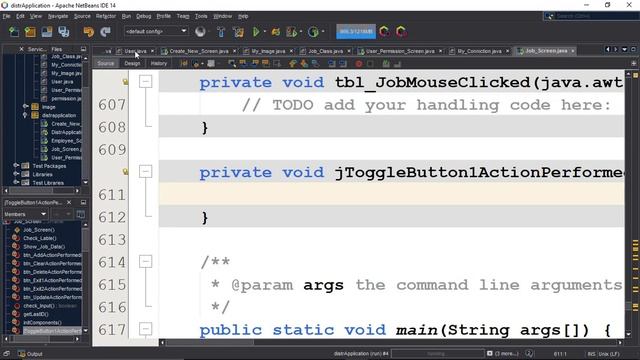Click line 611 empty code line
This screenshot has height=360, width=640.
pos(391,194)
